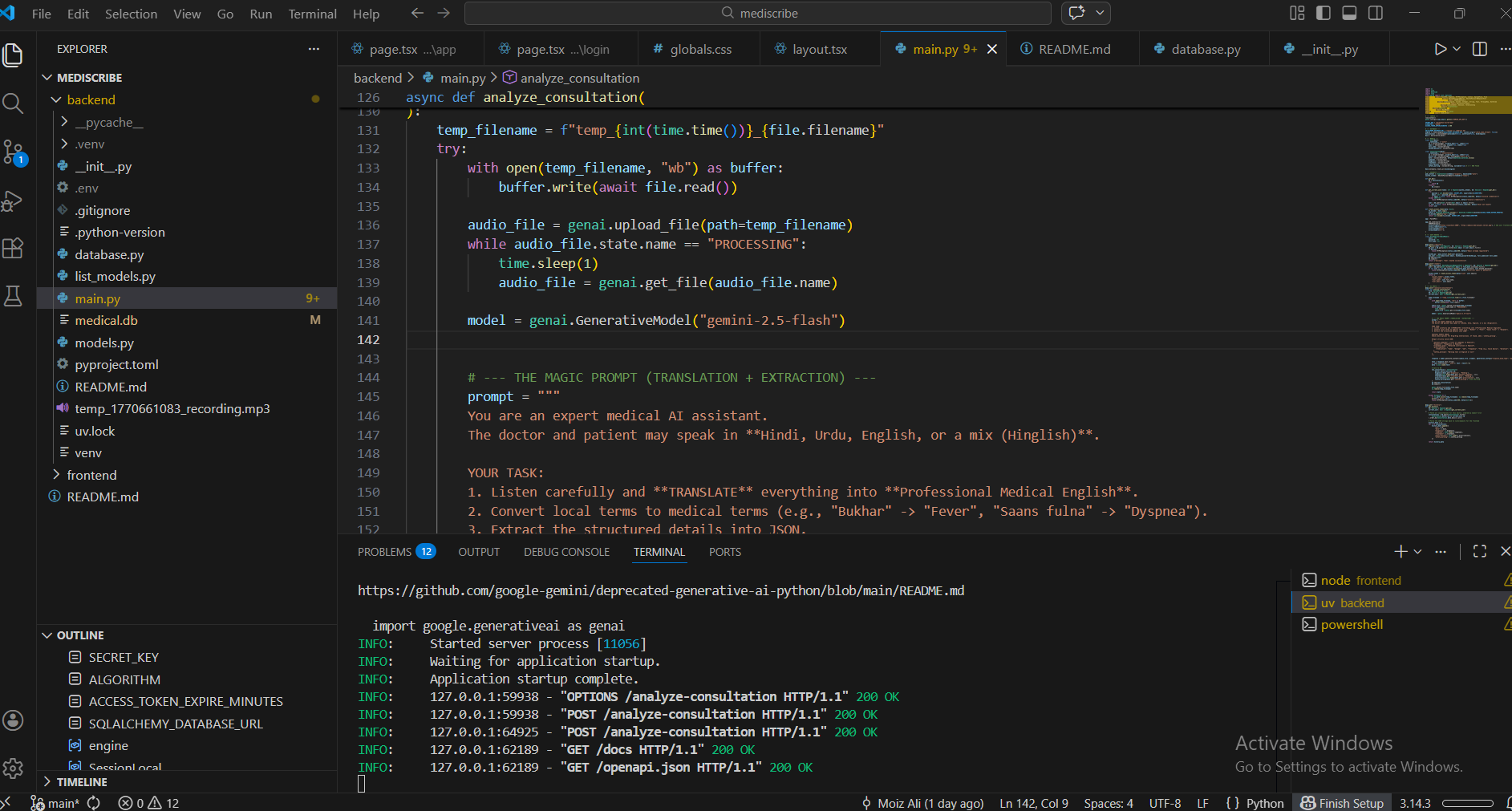Open Manage settings gear icon

point(13,768)
